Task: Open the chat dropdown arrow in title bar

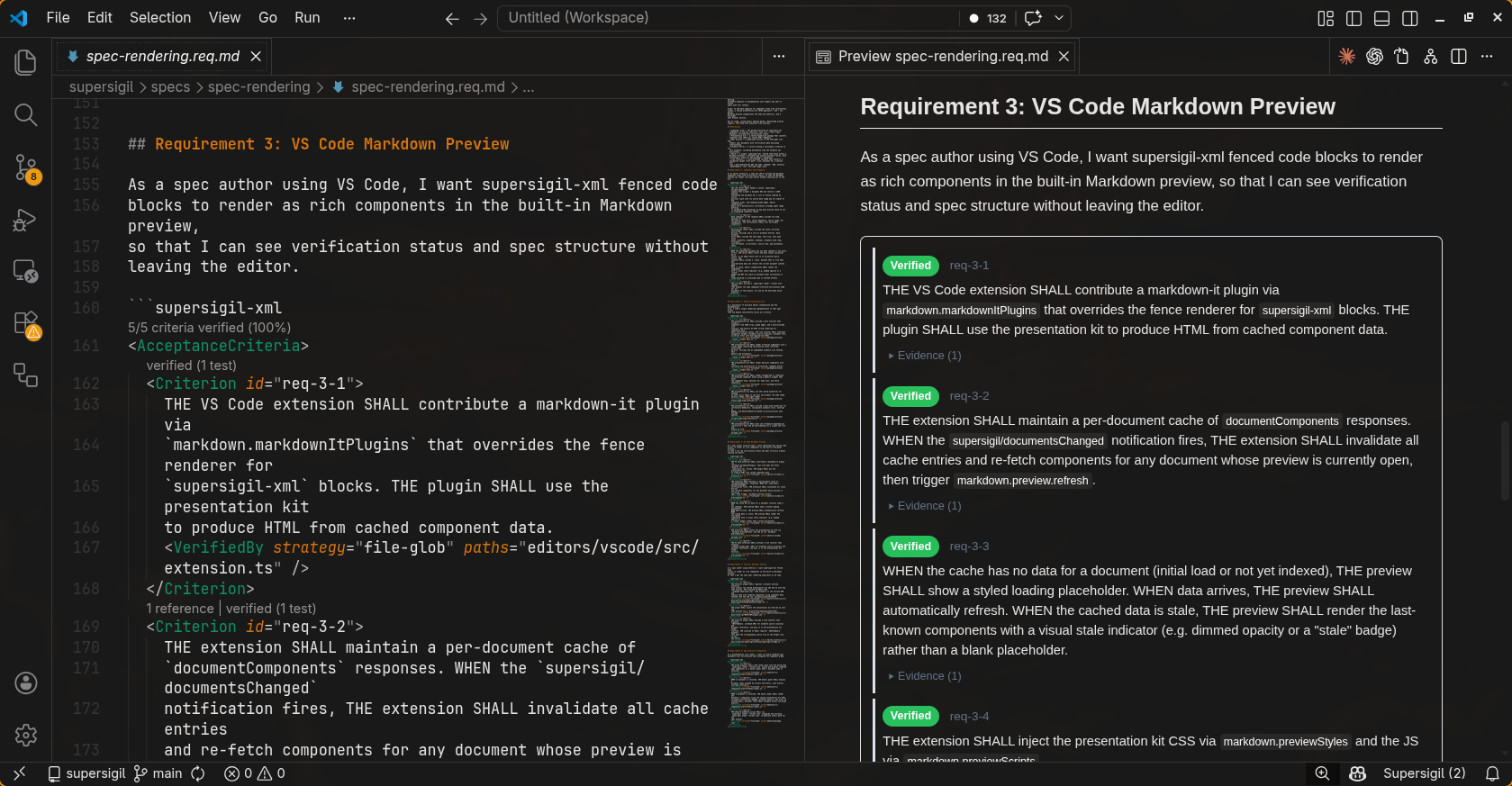Action: coord(1059,18)
